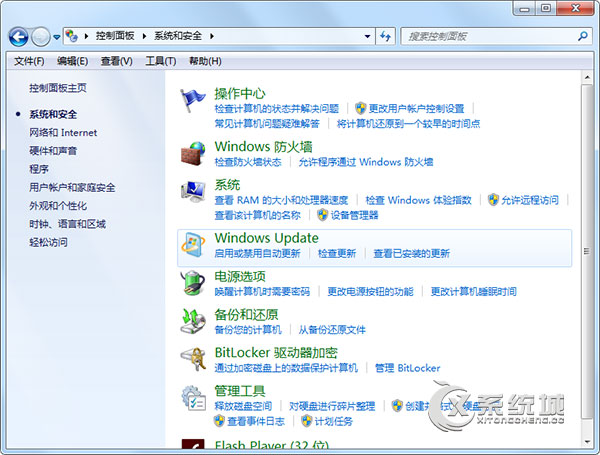The image size is (600, 455).
Task: Open the 编辑(E) menu
Action: click(72, 61)
